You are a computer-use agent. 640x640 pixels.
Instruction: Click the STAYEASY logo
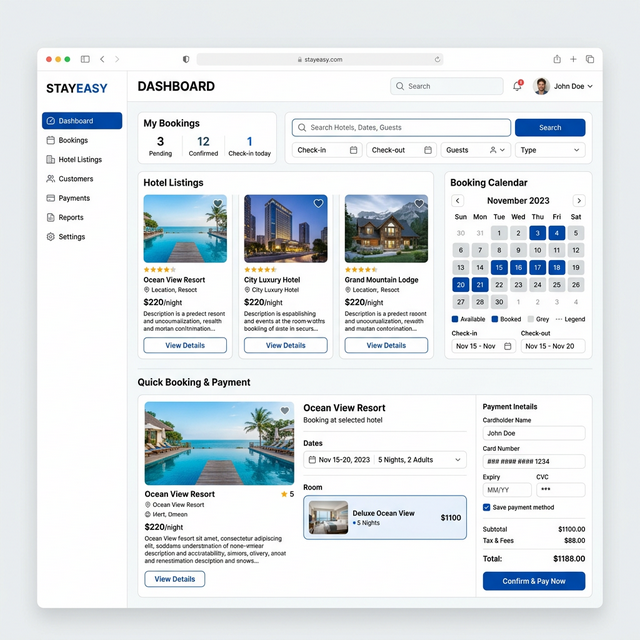tap(77, 88)
